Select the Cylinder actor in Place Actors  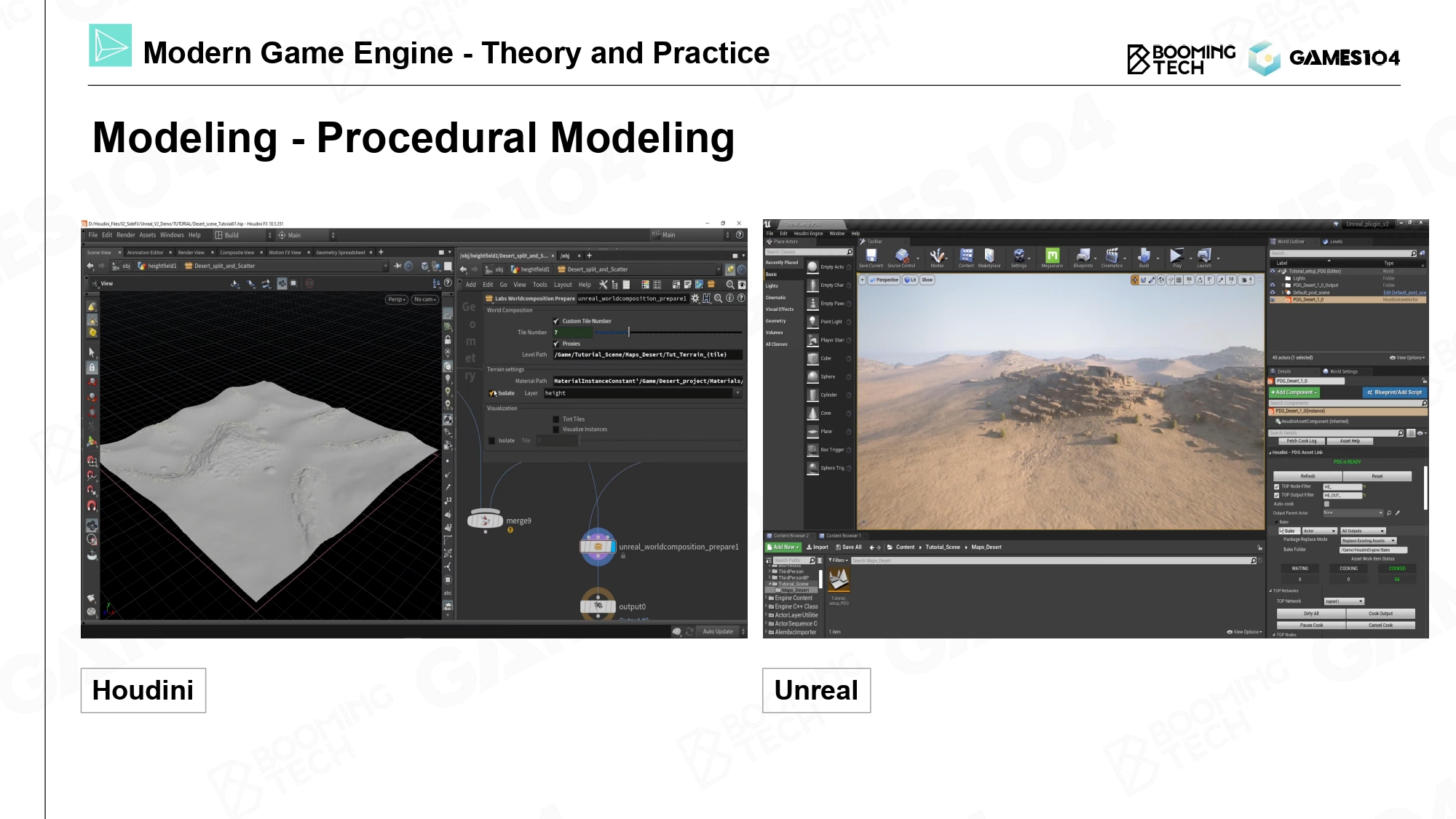coord(828,395)
